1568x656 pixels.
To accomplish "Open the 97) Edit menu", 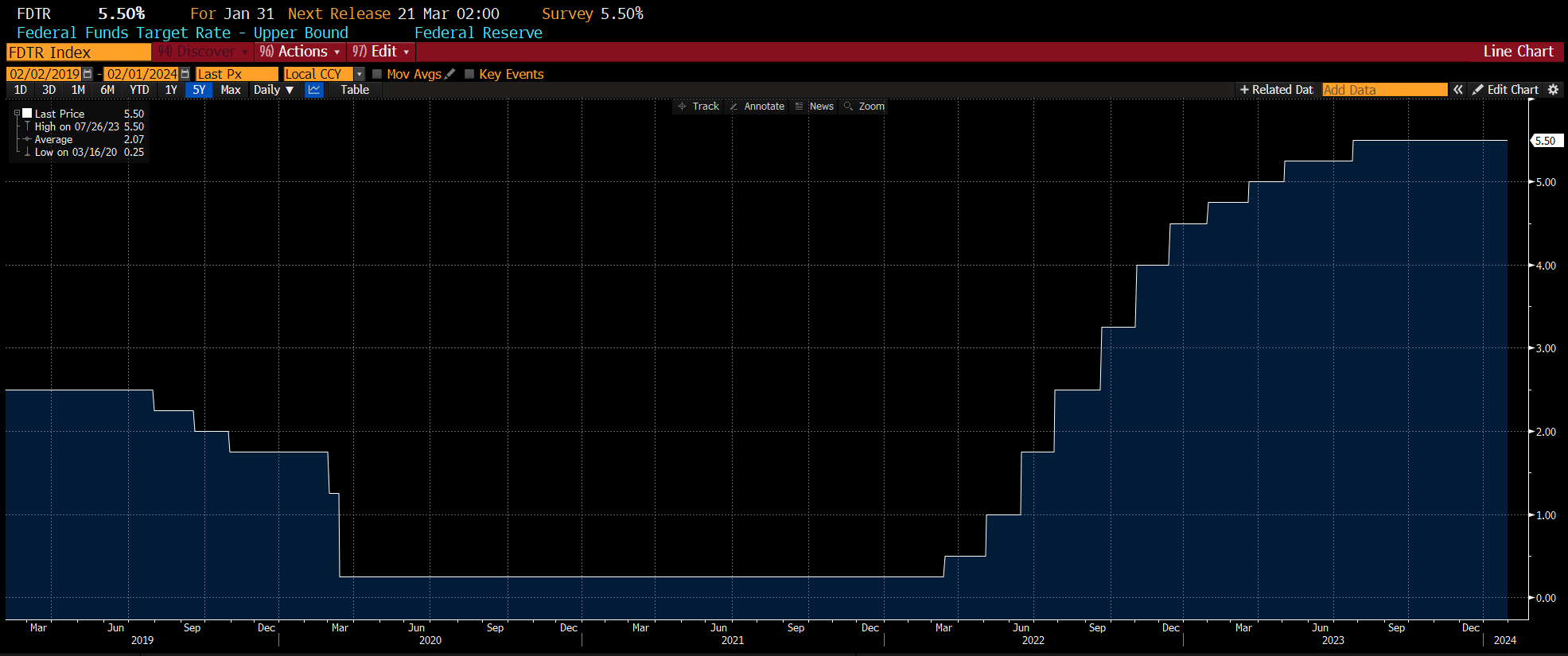I will [380, 52].
